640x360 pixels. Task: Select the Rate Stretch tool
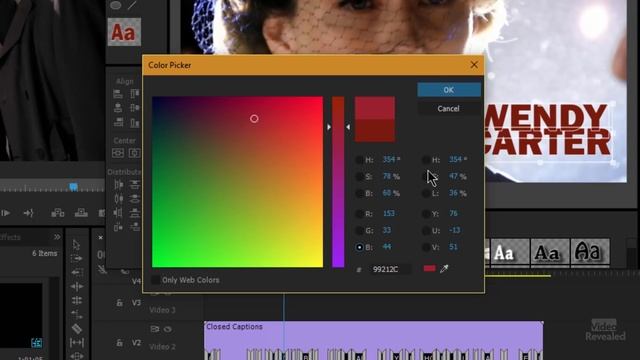coord(76,314)
